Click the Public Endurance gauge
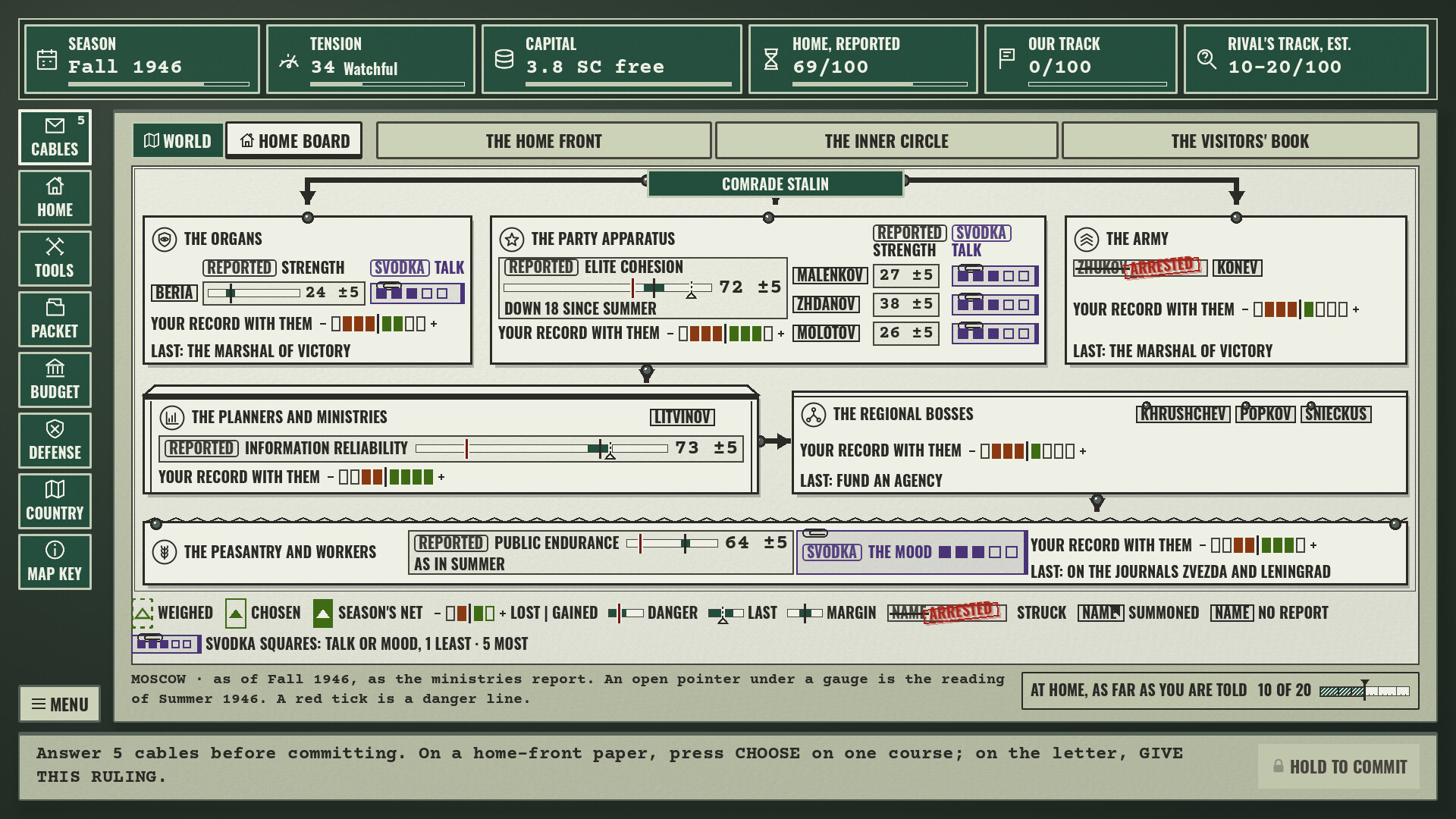This screenshot has height=819, width=1456. click(x=672, y=543)
